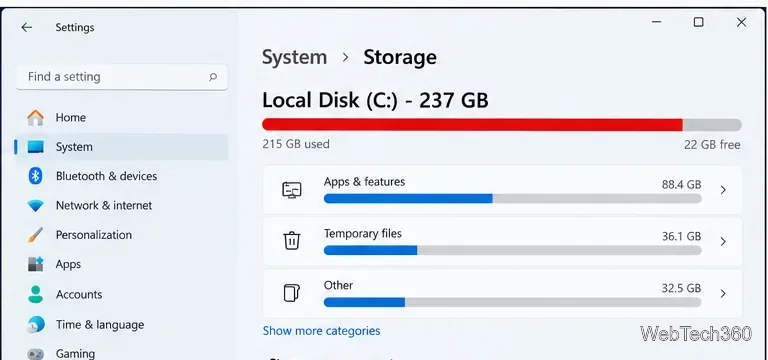The height and width of the screenshot is (360, 768).
Task: Open Bluetooth & devices settings
Action: point(122,176)
